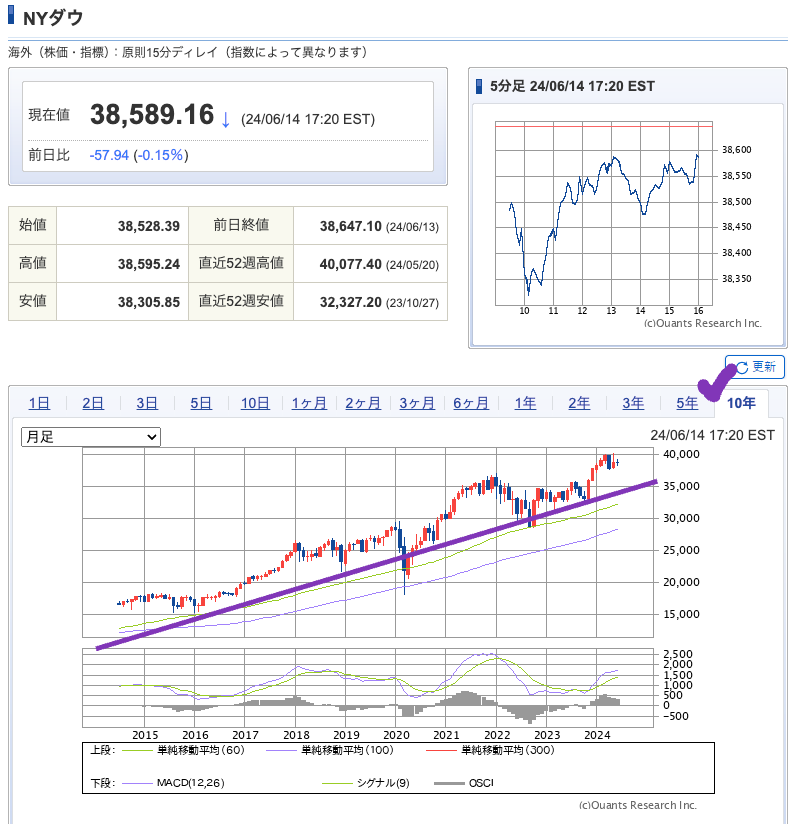
Task: Switch chart to 5日 tab
Action: tap(201, 403)
